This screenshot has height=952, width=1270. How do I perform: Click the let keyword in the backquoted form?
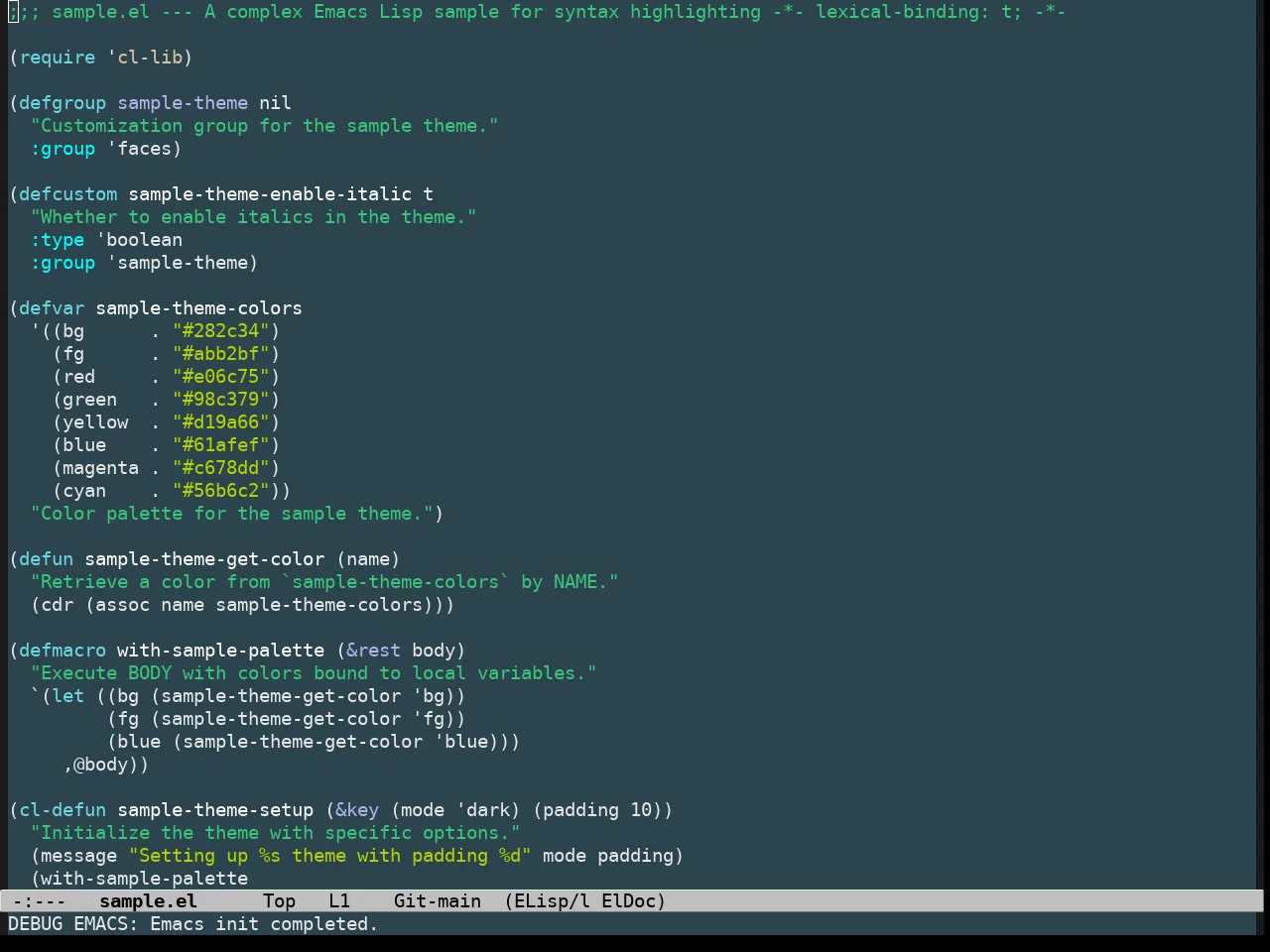67,696
